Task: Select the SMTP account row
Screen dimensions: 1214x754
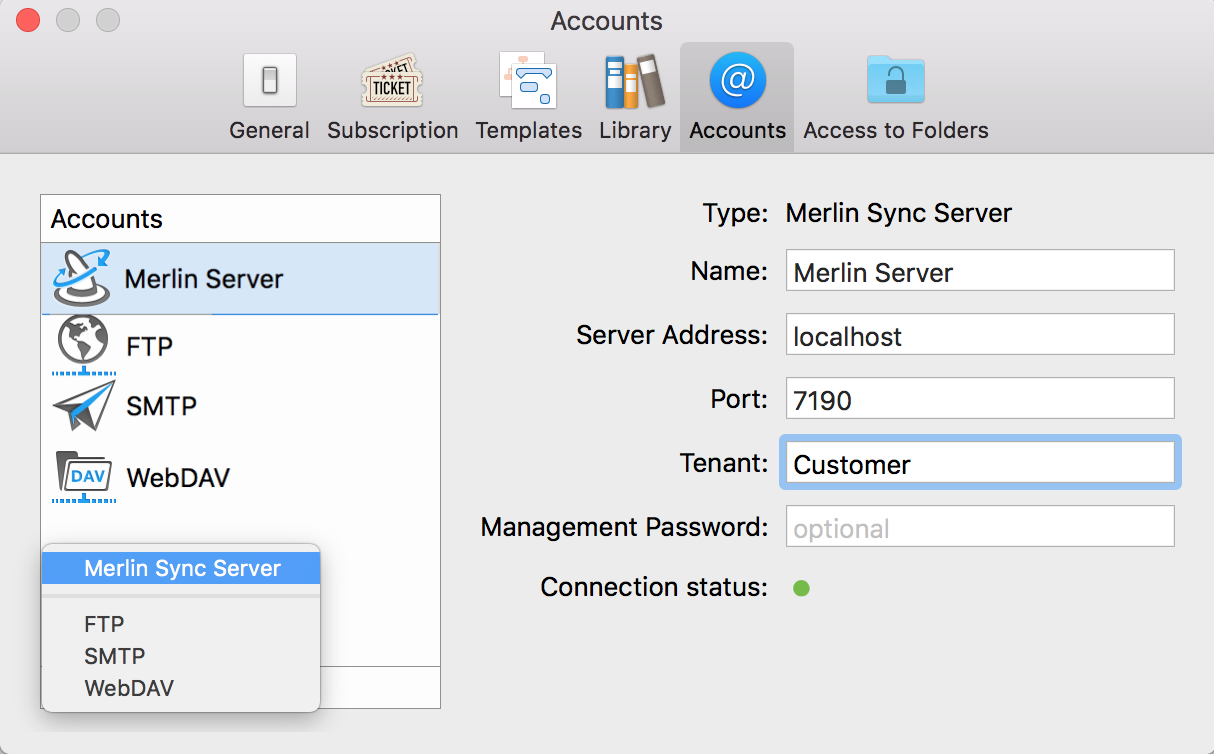Action: tap(240, 407)
